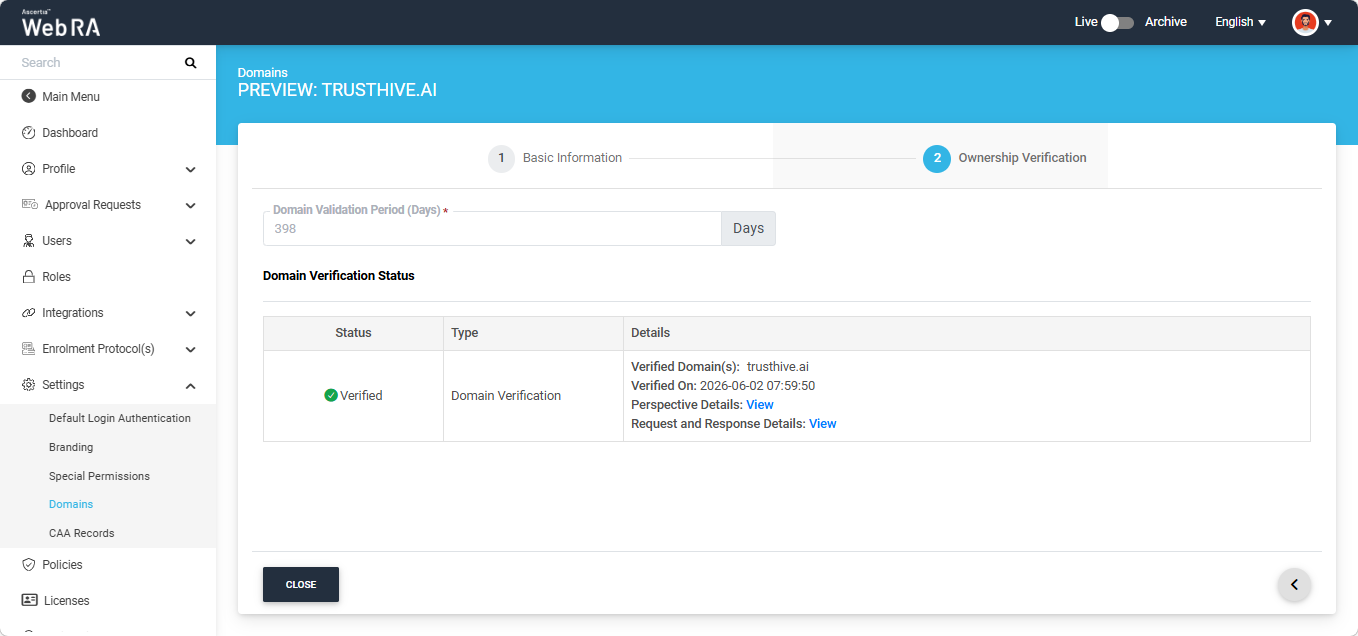Click the Policies shield icon
1358x636 pixels.
[28, 565]
